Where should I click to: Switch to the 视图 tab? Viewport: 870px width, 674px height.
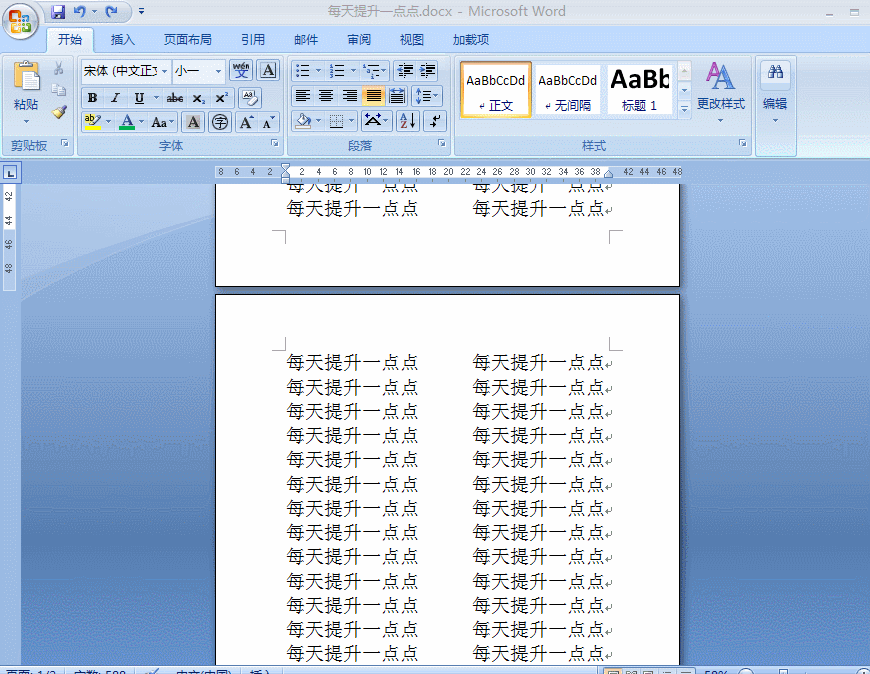point(412,40)
